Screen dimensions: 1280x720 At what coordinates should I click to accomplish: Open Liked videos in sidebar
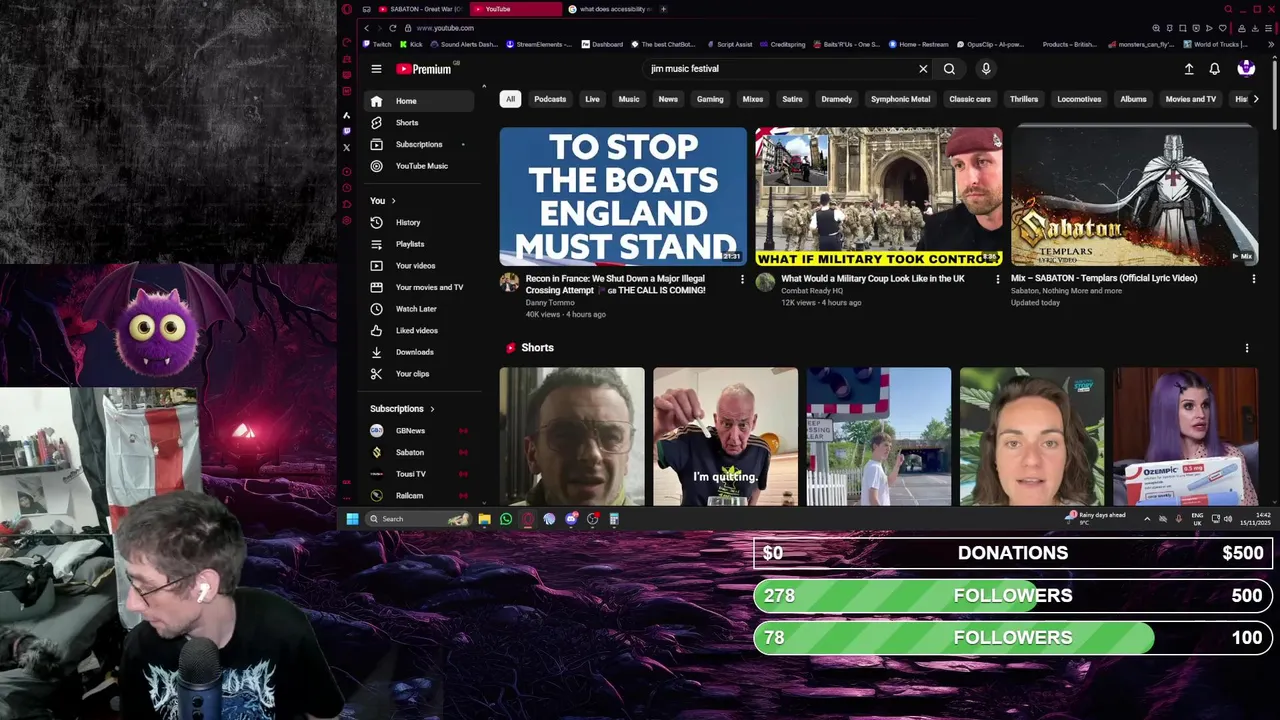coord(418,331)
